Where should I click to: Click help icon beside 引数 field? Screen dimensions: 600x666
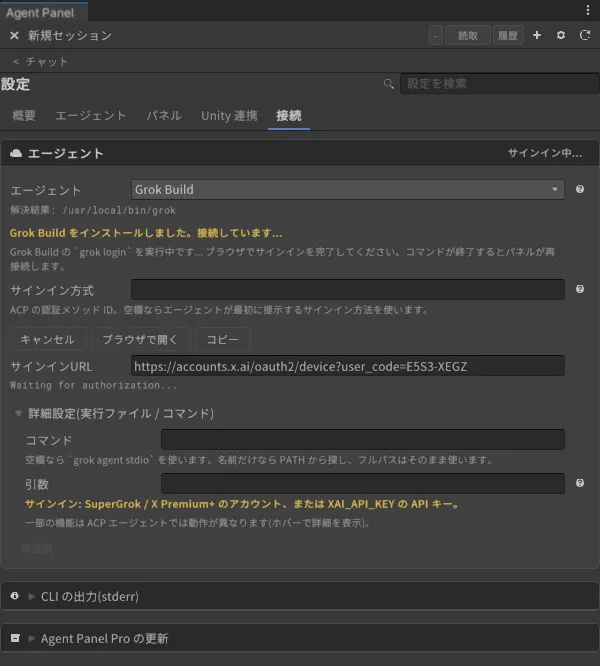pos(580,483)
